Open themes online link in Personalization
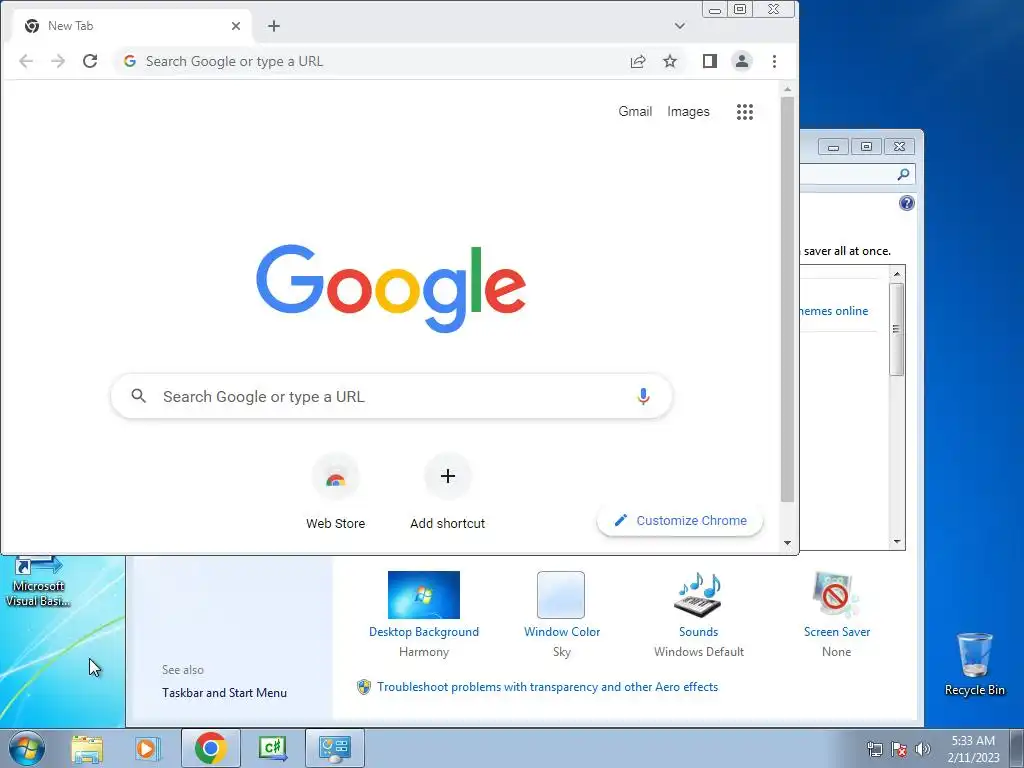Image resolution: width=1024 pixels, height=768 pixels. (x=834, y=311)
